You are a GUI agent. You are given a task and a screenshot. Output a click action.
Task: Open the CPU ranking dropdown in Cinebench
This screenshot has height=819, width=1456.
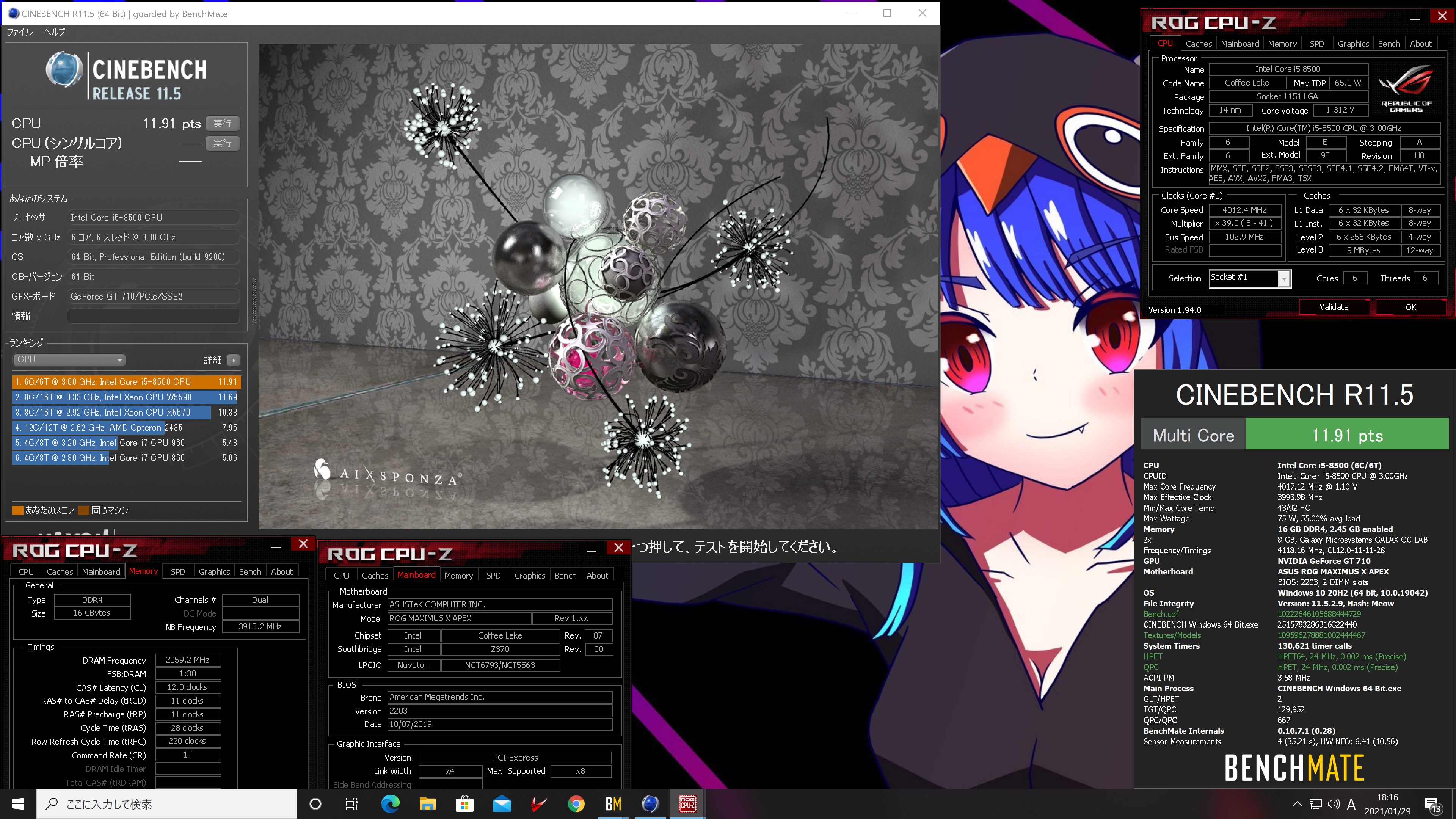69,359
